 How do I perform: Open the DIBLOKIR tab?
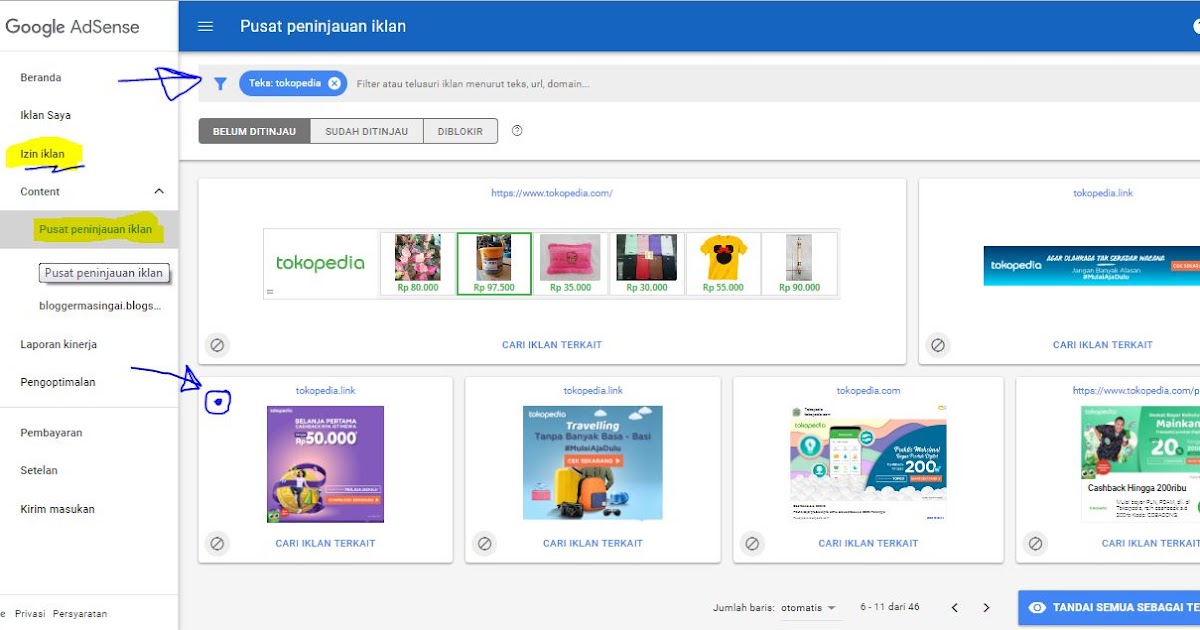461,130
